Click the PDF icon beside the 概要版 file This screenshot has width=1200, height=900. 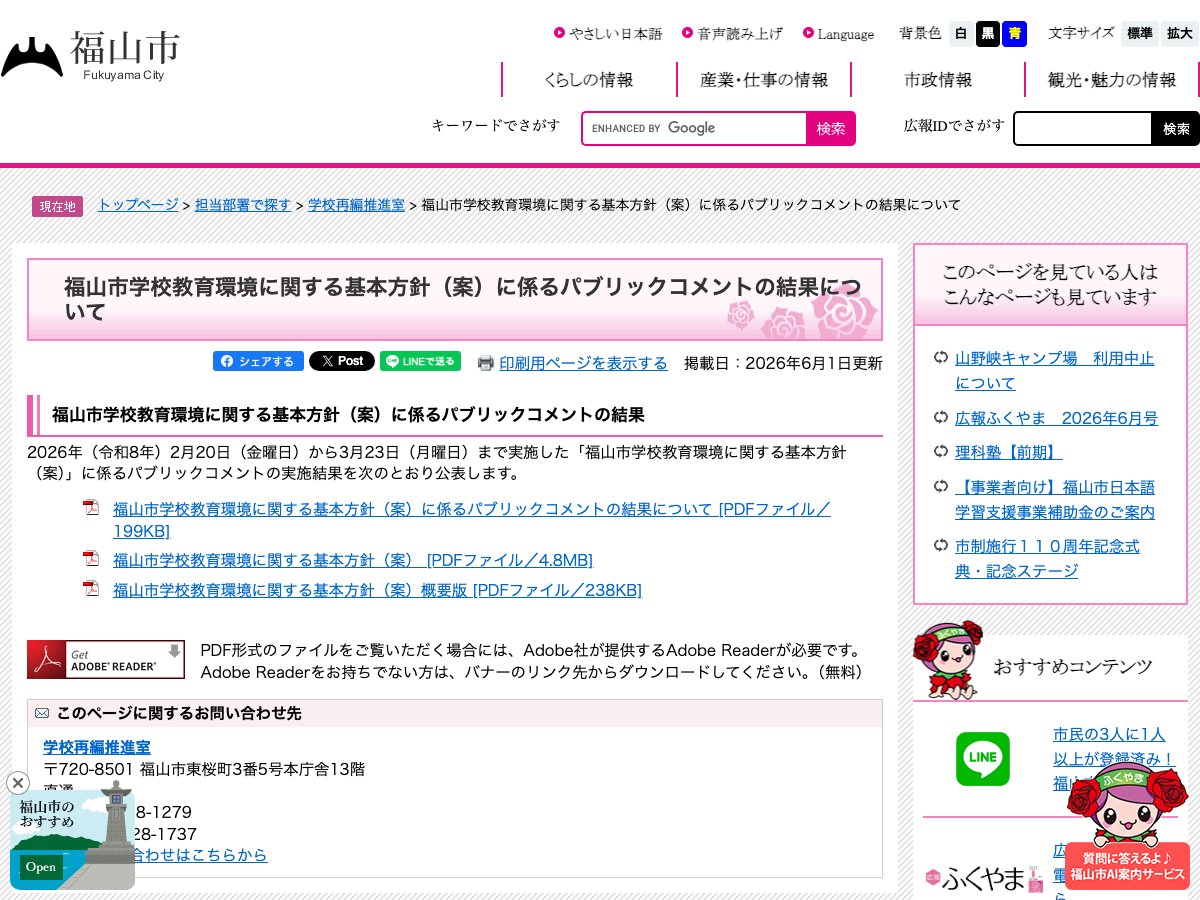pyautogui.click(x=91, y=589)
